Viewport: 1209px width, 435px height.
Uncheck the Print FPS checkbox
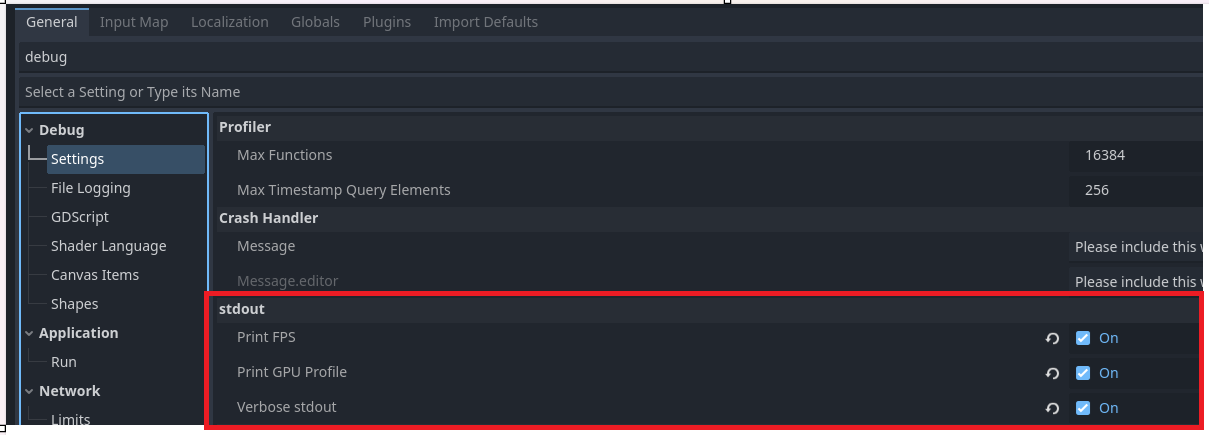point(1083,338)
